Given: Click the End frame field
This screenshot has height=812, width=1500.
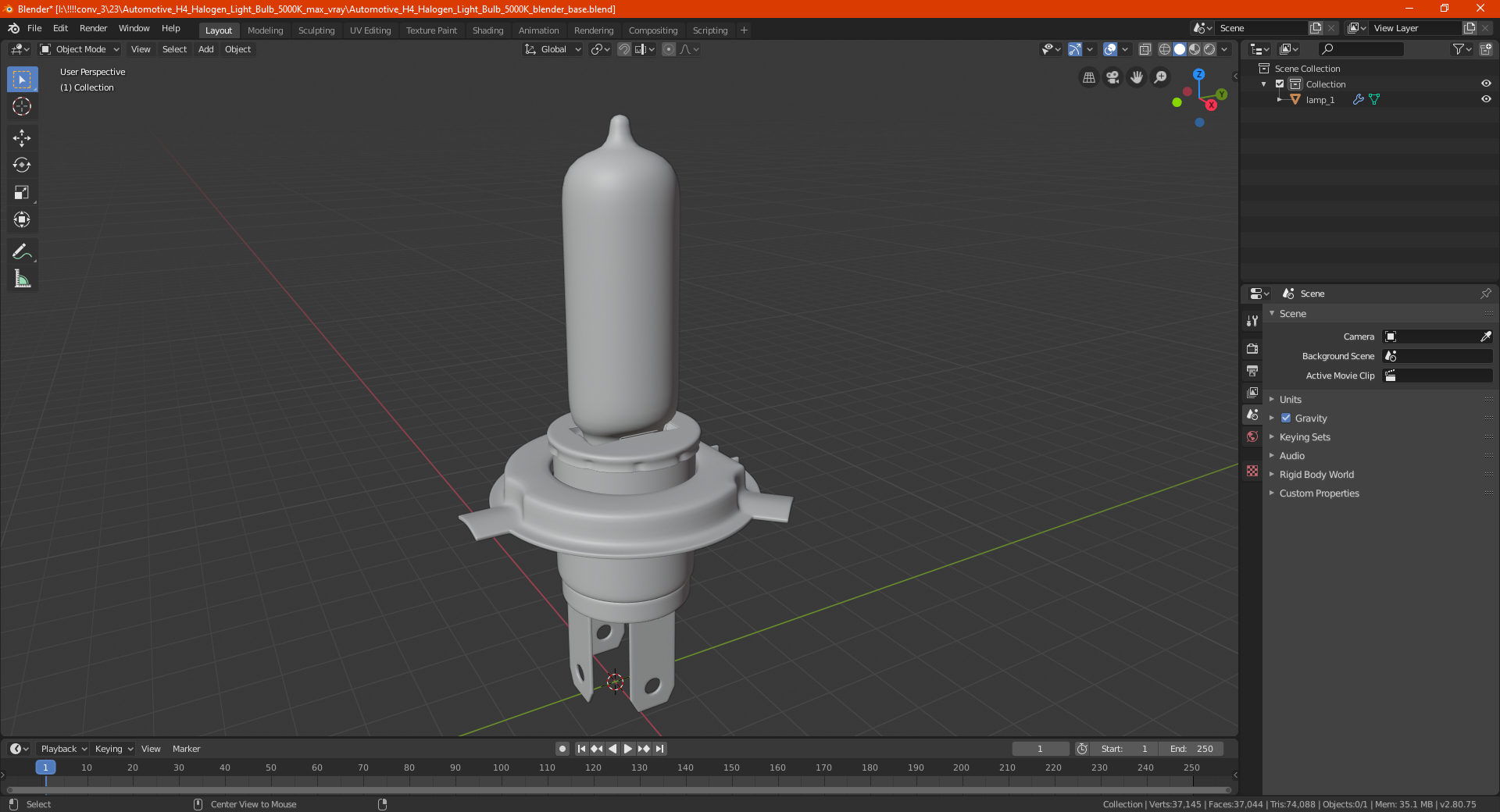Looking at the screenshot, I should click(1191, 749).
